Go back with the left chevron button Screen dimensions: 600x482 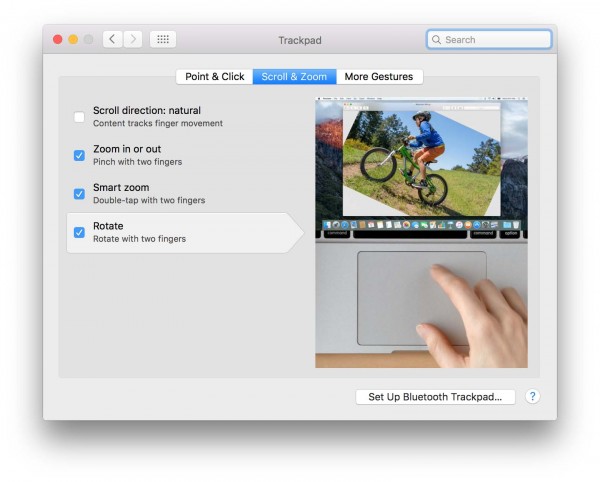tap(112, 39)
